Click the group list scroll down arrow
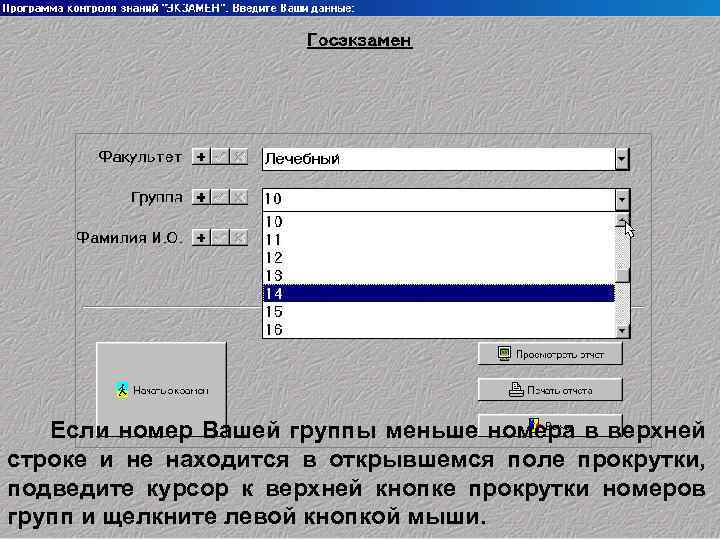The image size is (720, 540). pos(622,331)
